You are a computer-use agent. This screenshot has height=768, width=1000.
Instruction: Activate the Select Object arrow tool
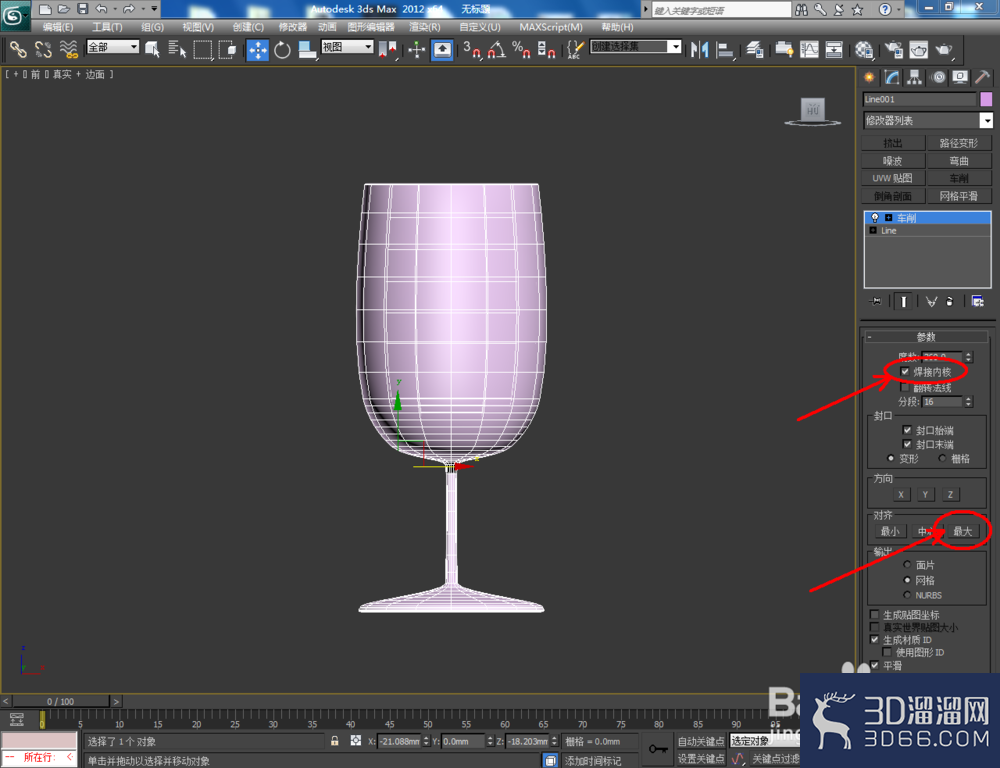tap(152, 49)
